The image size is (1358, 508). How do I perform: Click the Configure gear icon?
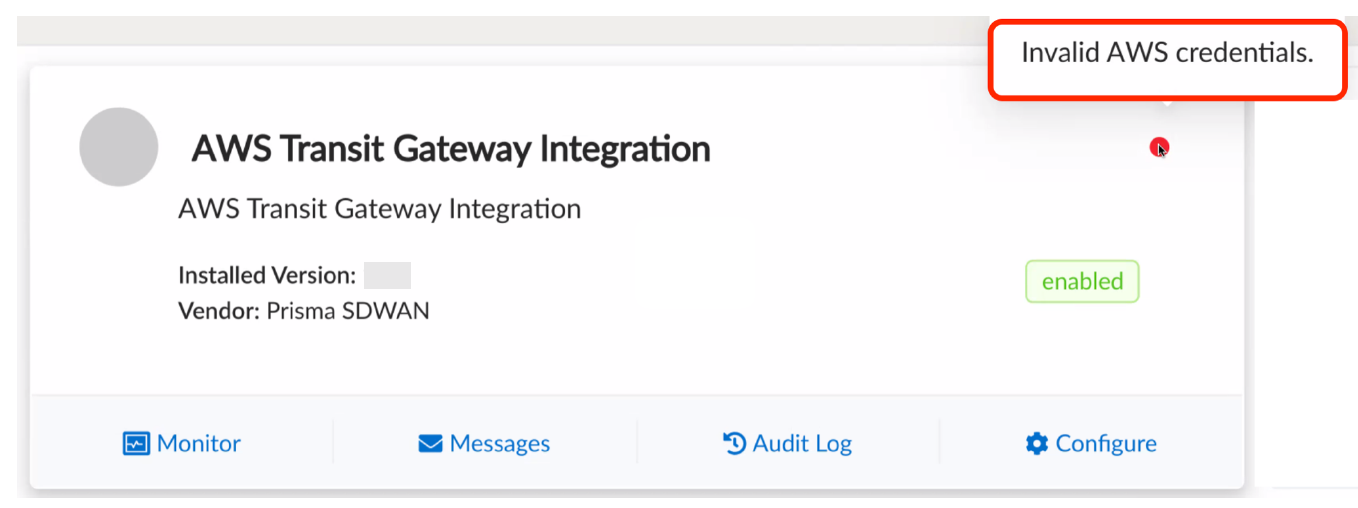1037,443
